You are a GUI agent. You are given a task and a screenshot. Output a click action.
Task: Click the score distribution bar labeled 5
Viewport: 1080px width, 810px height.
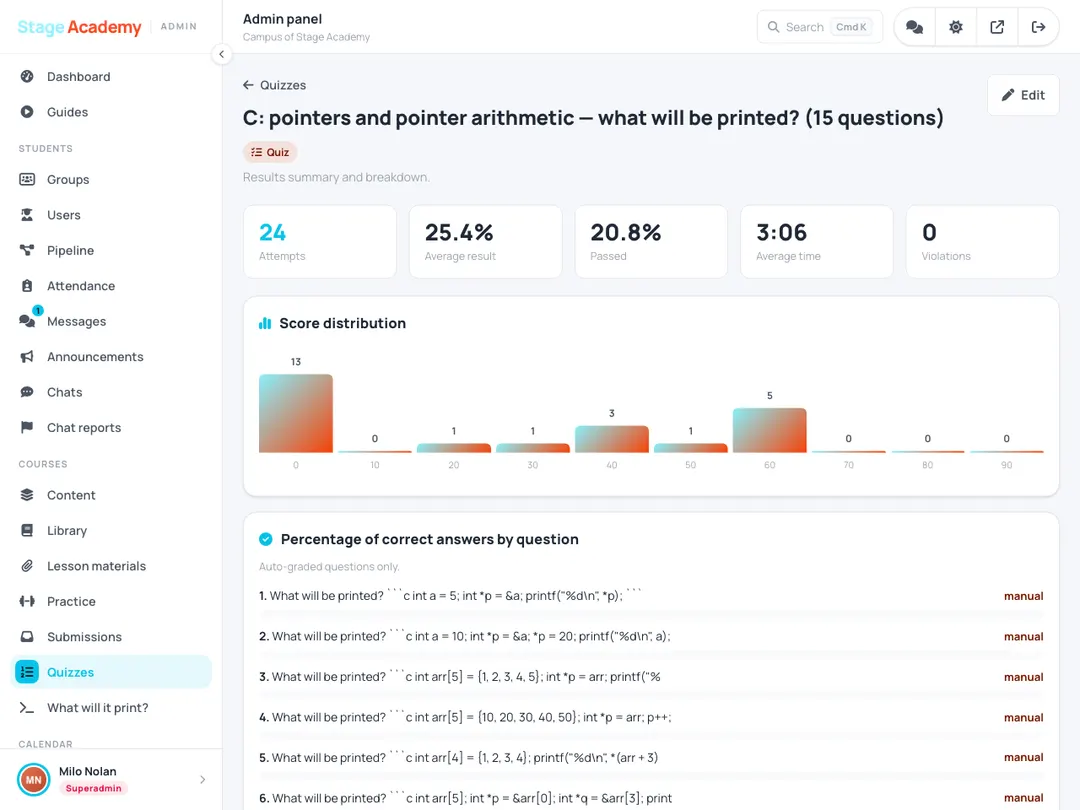click(769, 430)
